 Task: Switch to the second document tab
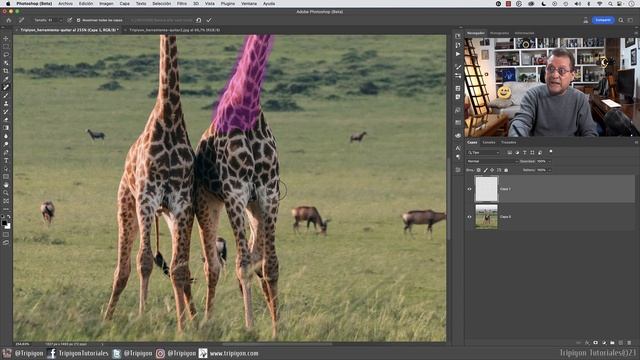click(174, 30)
